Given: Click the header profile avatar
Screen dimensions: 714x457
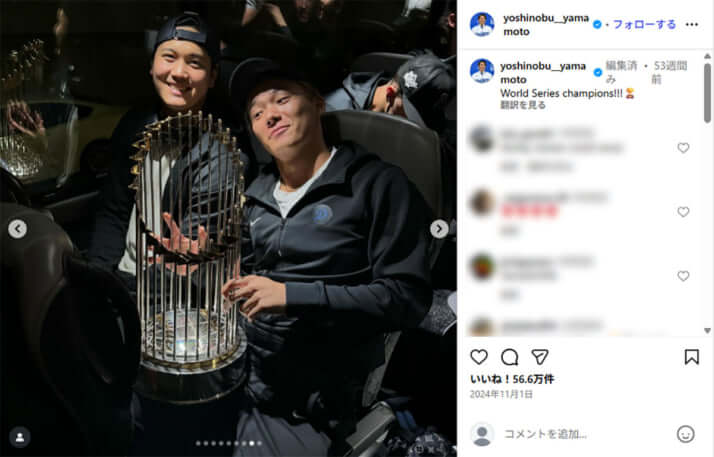Looking at the screenshot, I should pos(482,25).
